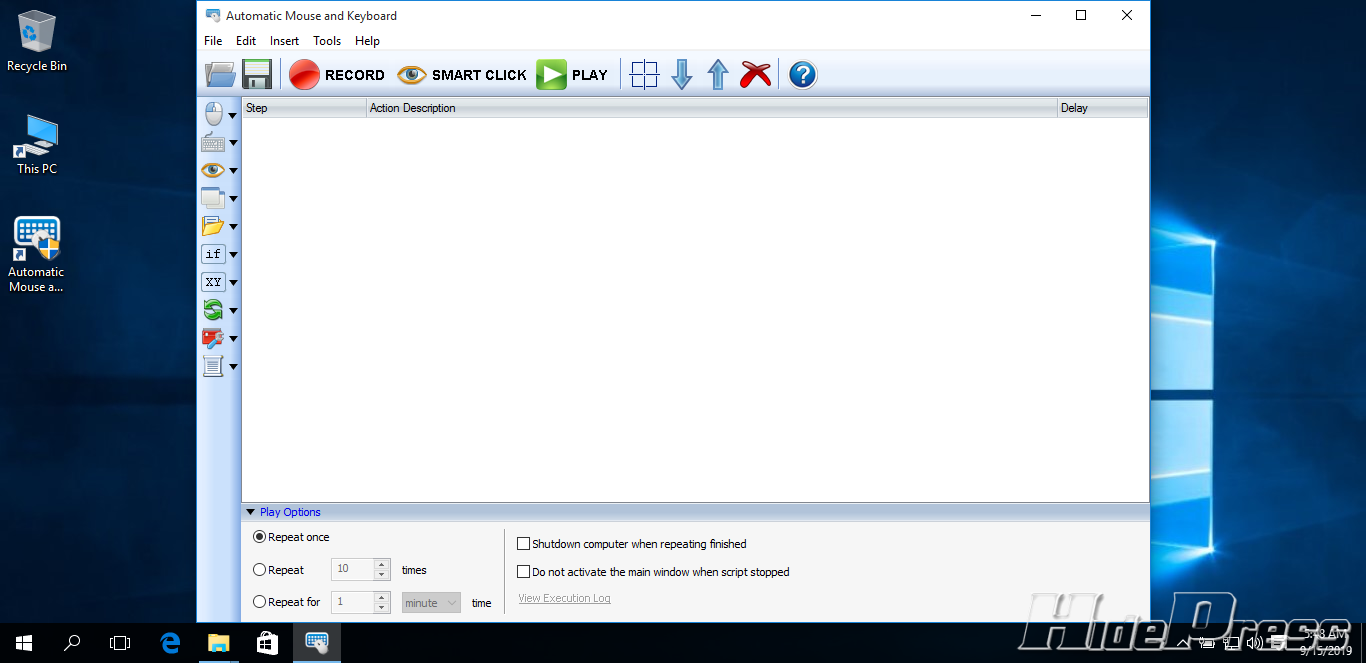
Task: Open the Insert menu
Action: pyautogui.click(x=284, y=41)
